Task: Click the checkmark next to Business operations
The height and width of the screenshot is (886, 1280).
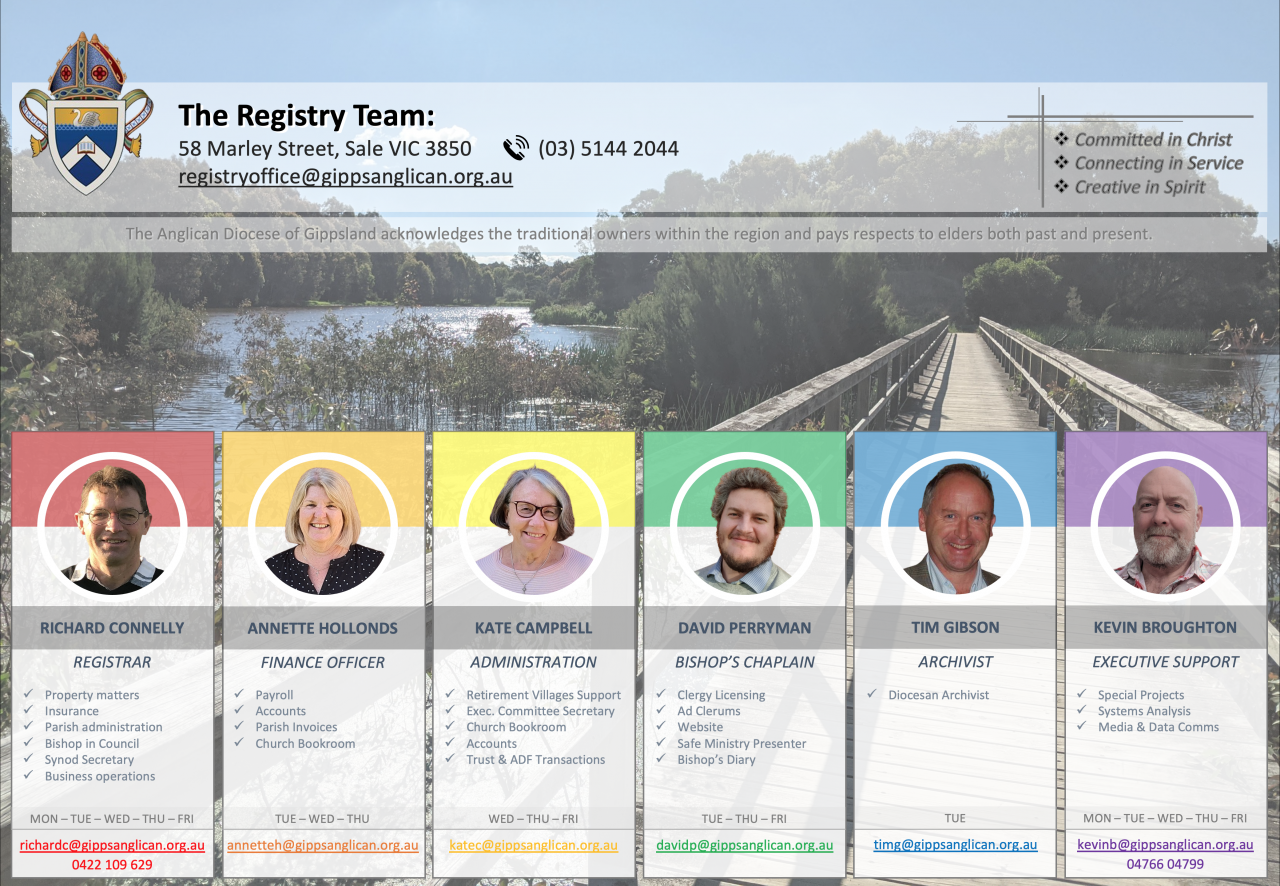Action: coord(27,775)
